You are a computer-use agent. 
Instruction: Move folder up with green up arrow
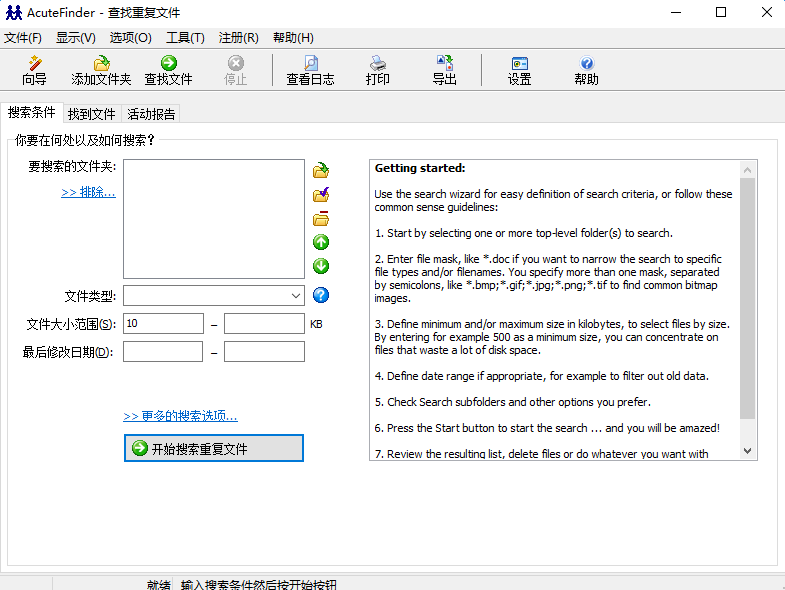point(321,242)
